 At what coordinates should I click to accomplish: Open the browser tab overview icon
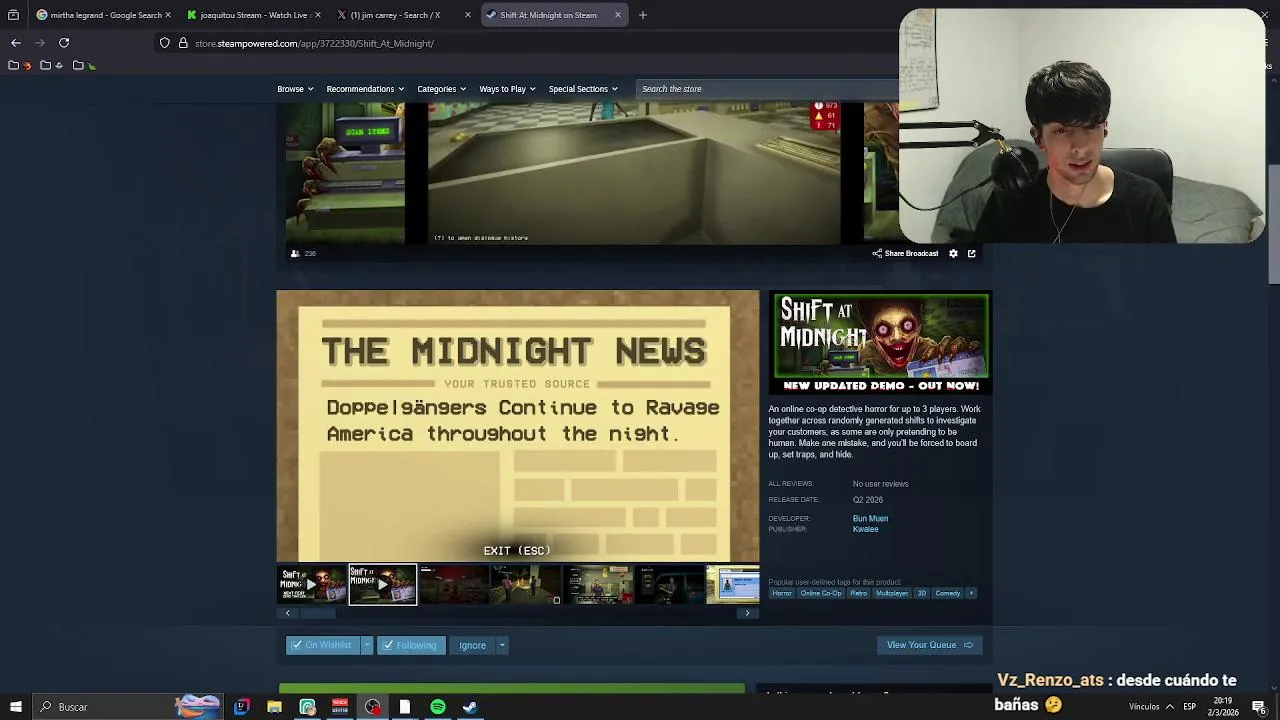(13, 15)
